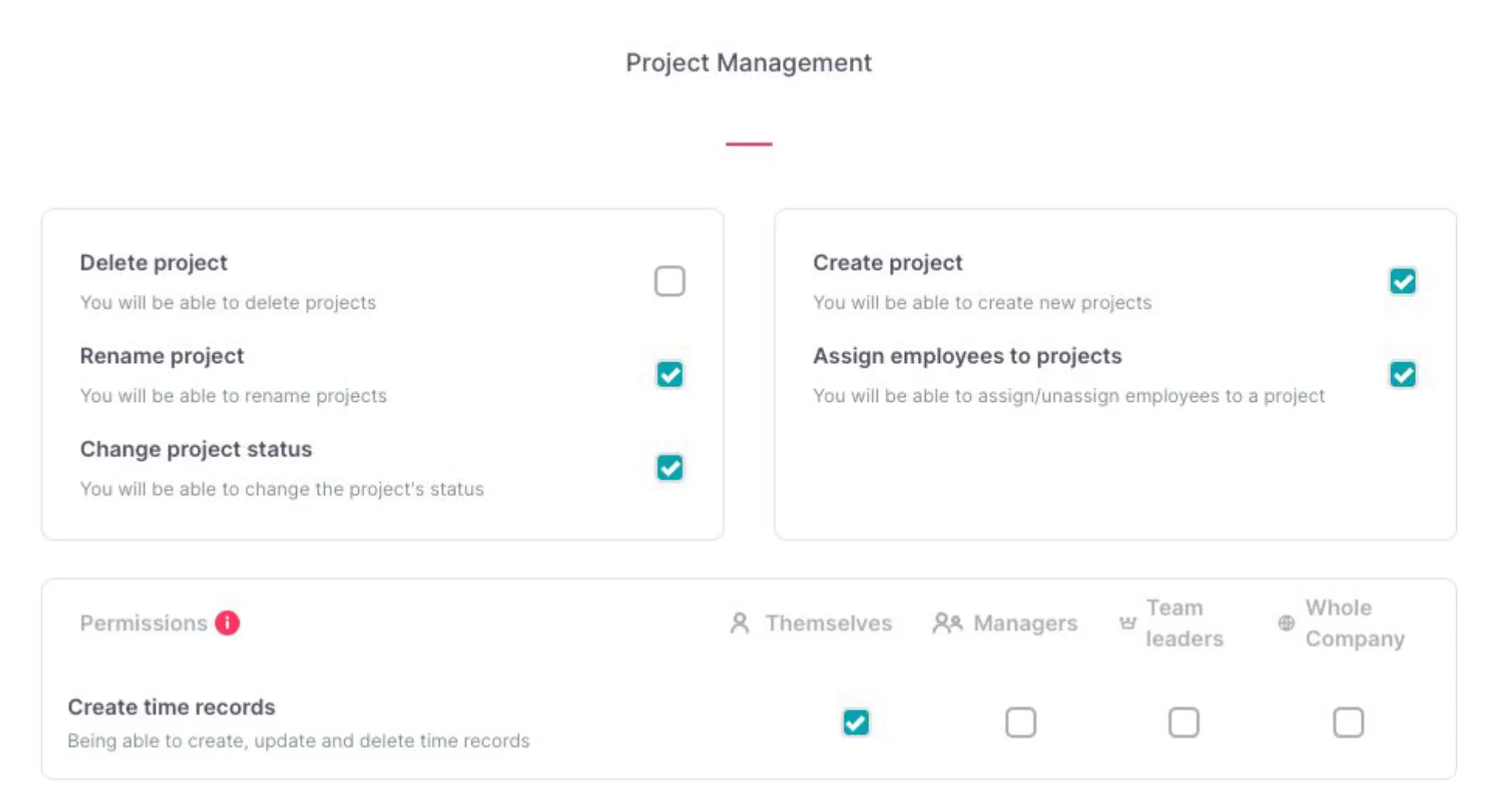
Task: Click the Themselves person icon
Action: (740, 623)
